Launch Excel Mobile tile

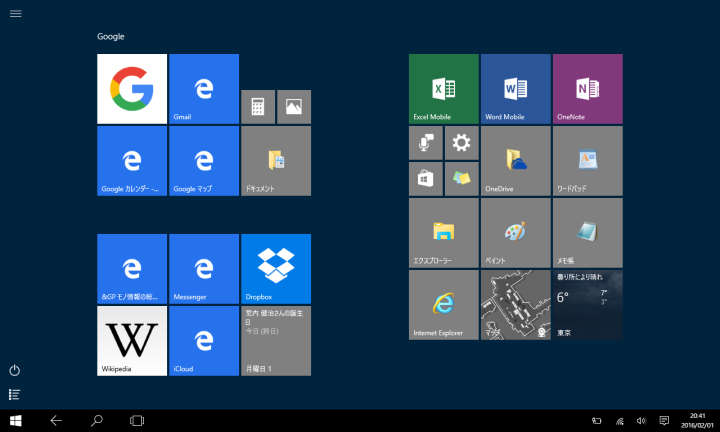(444, 89)
